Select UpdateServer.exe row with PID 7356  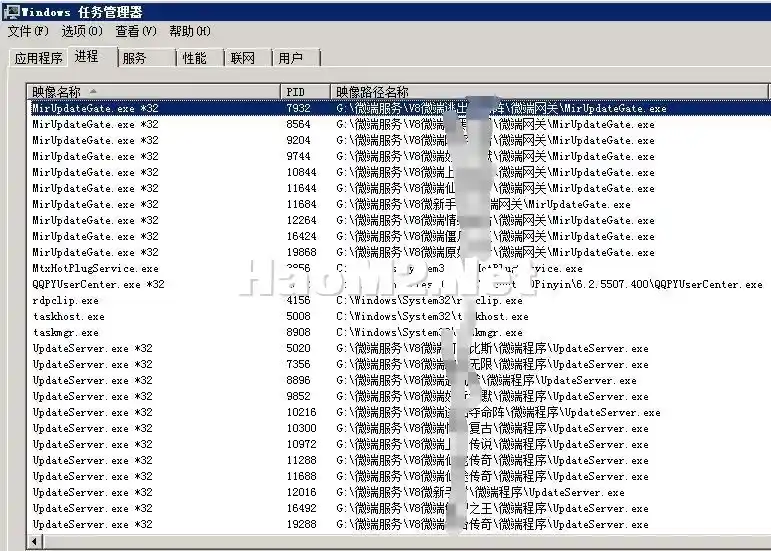[399, 364]
